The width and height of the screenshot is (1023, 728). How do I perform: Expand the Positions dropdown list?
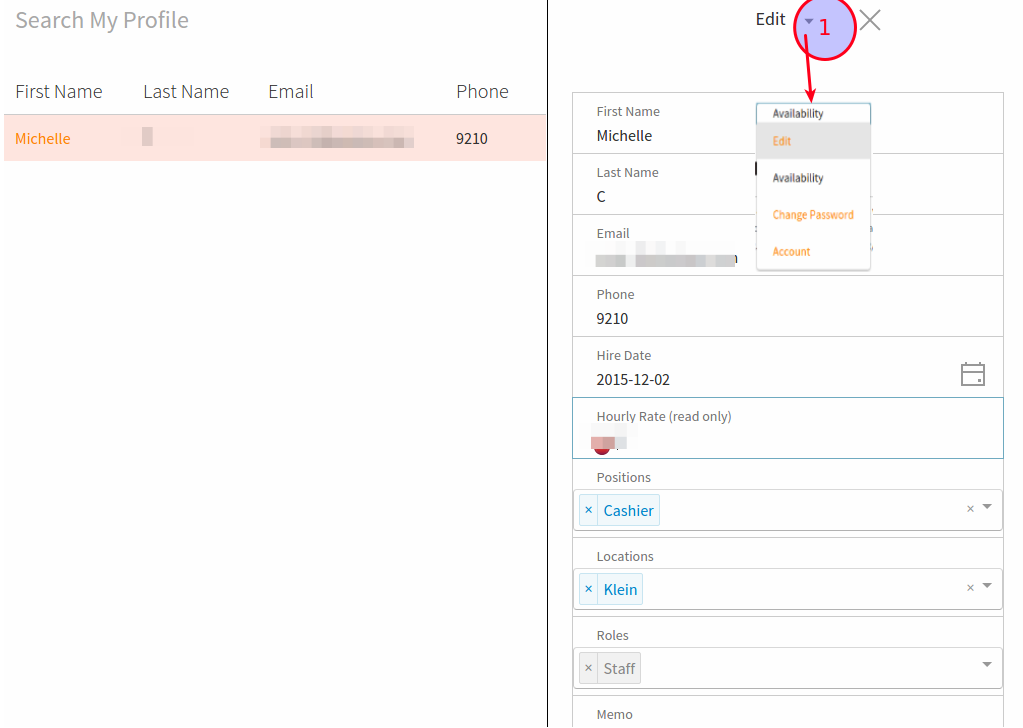click(987, 507)
